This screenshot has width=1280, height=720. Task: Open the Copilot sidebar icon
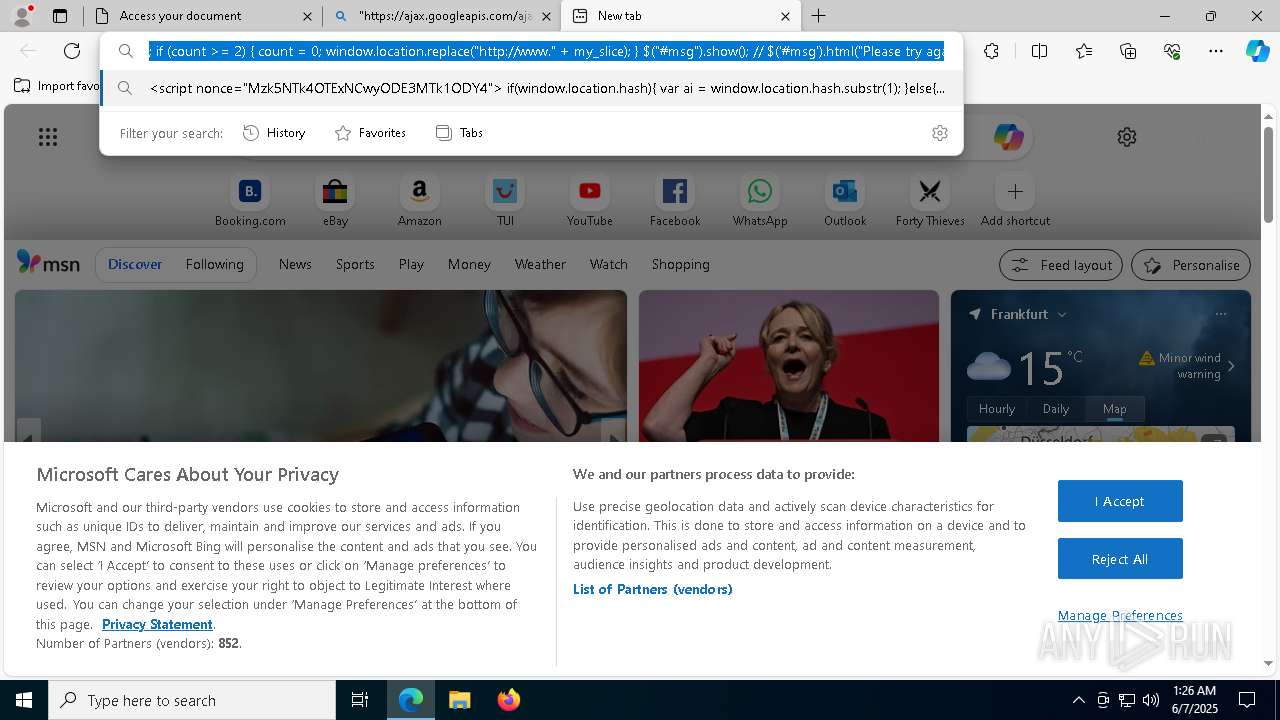(1257, 51)
